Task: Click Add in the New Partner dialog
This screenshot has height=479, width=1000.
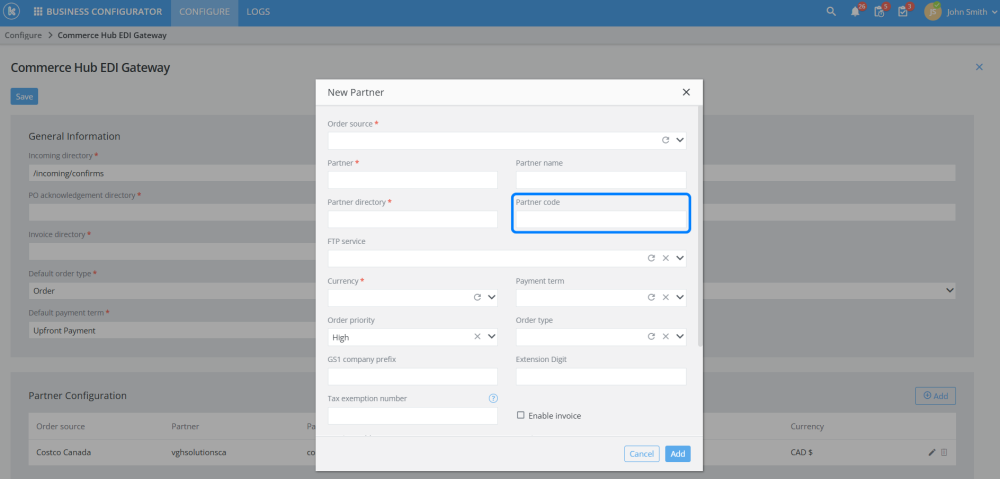Action: (678, 454)
